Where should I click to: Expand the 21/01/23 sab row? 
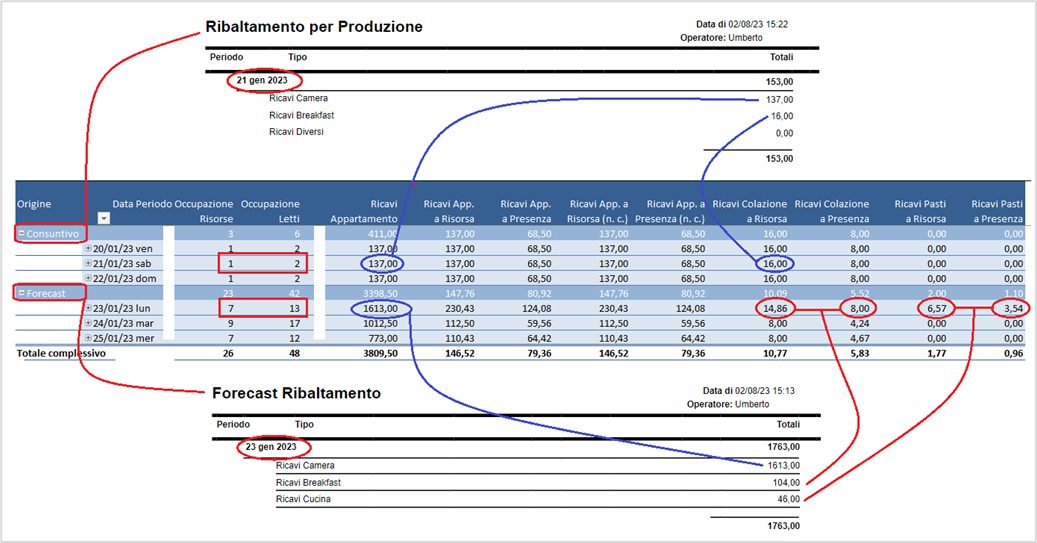[88, 263]
